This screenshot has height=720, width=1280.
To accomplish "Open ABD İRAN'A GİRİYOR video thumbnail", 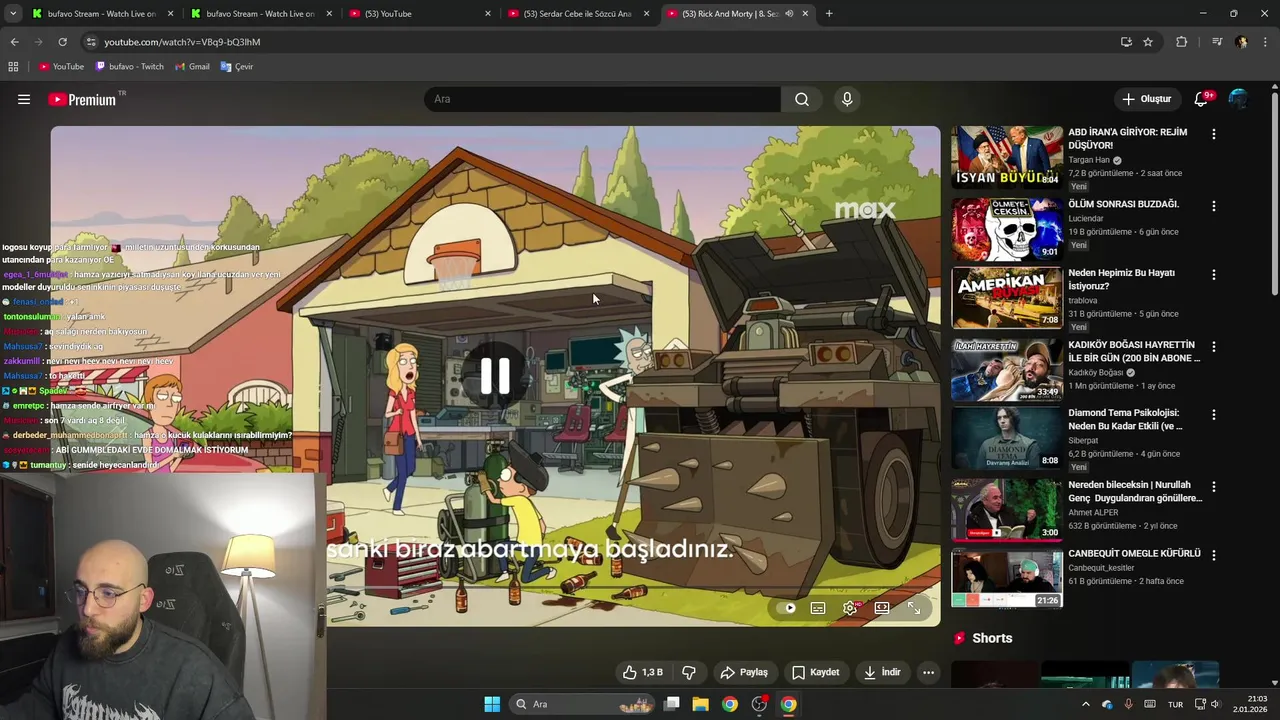I will [x=1007, y=156].
